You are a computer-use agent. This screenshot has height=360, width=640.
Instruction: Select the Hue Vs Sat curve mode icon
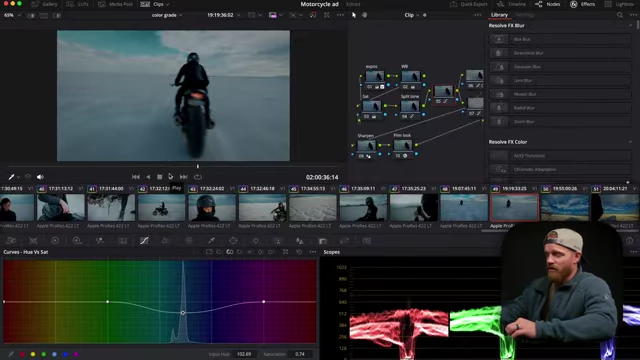click(x=230, y=252)
